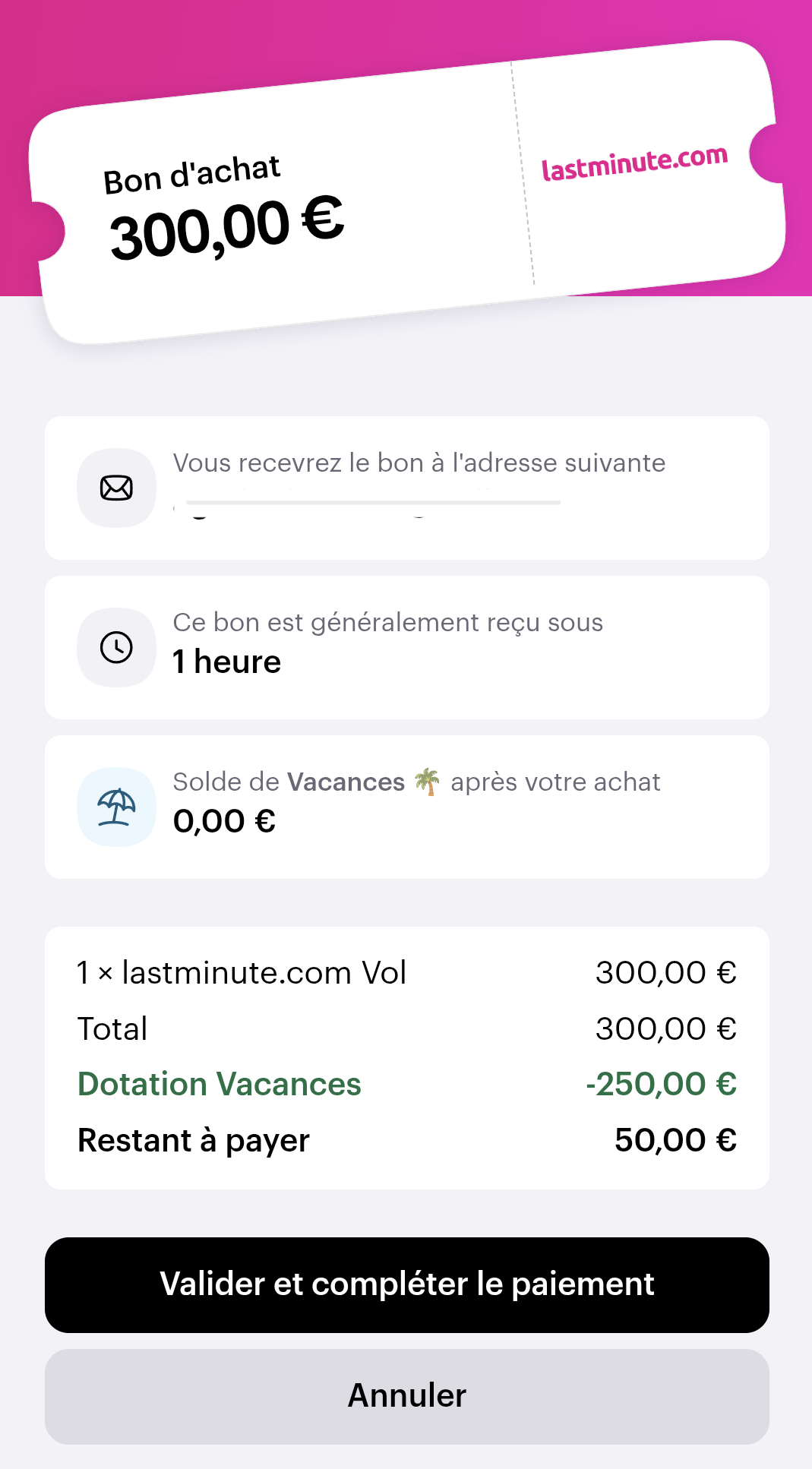Image resolution: width=812 pixels, height=1469 pixels.
Task: Click "Vous recevrez le bon" address text
Action: [x=419, y=463]
